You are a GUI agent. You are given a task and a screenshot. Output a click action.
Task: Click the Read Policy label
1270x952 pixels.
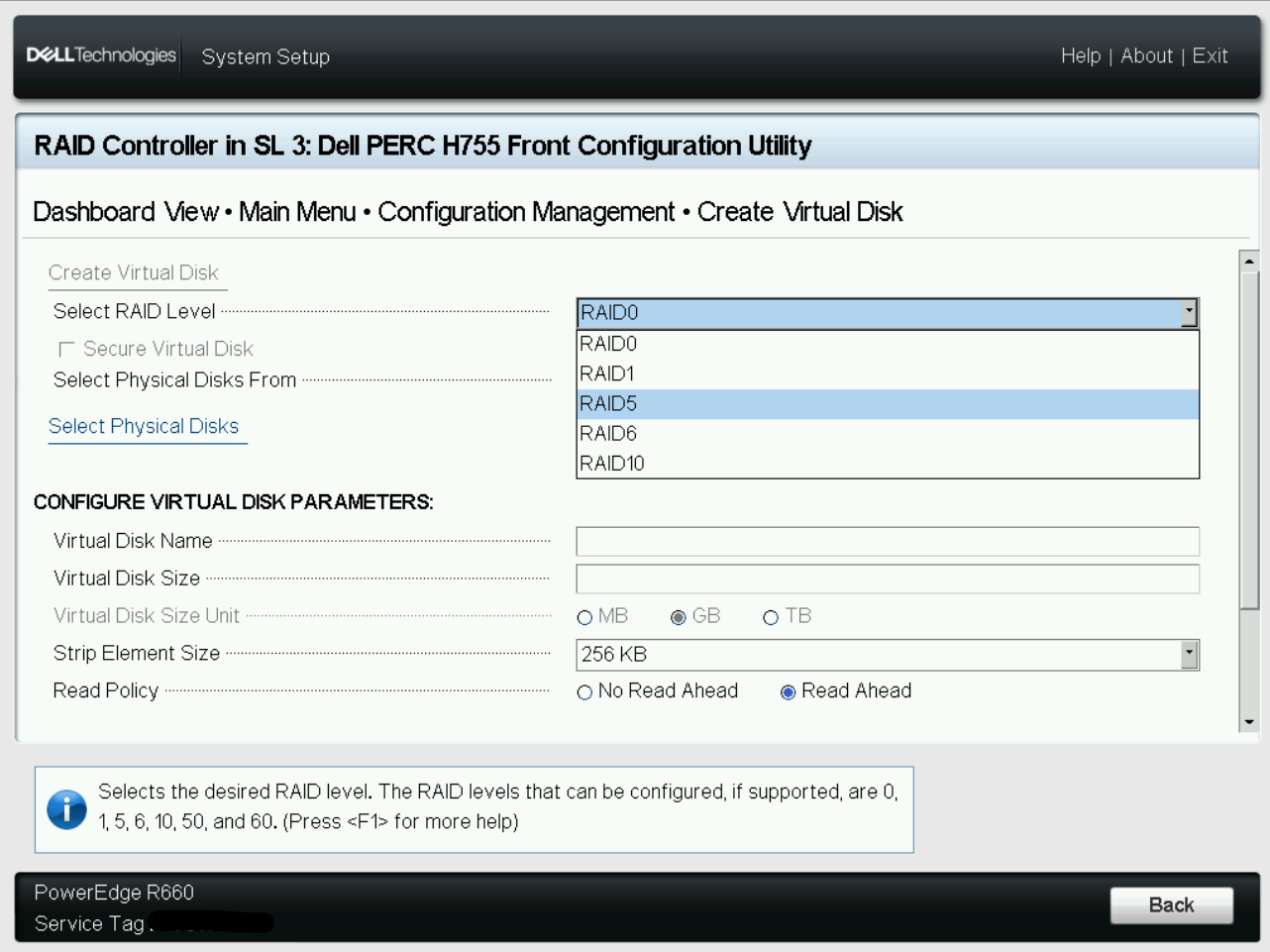pos(106,691)
